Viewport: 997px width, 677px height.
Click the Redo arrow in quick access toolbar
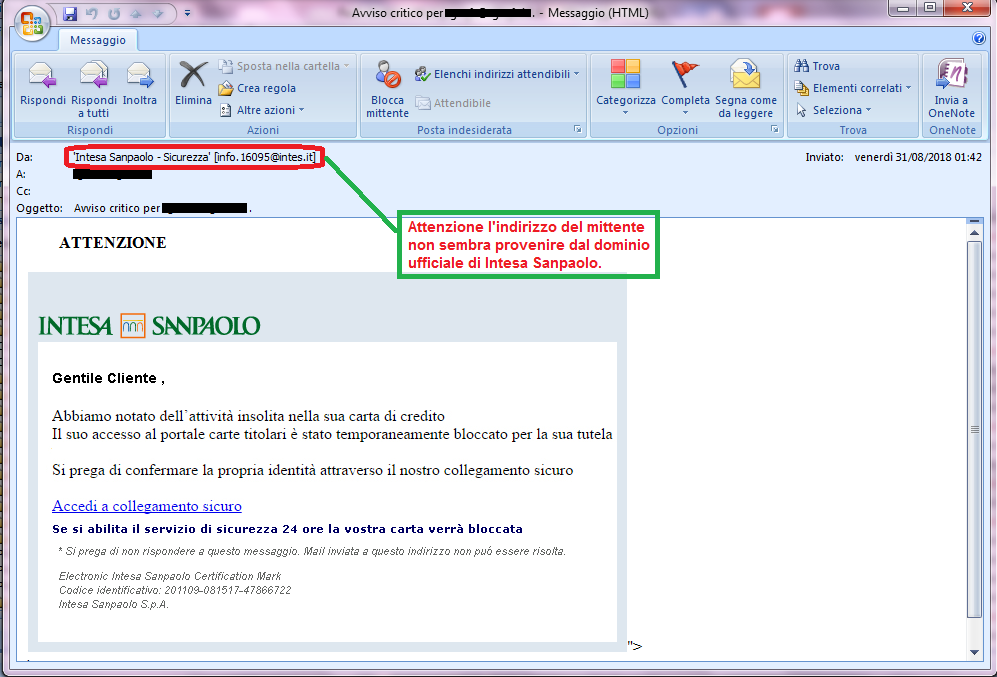coord(114,13)
